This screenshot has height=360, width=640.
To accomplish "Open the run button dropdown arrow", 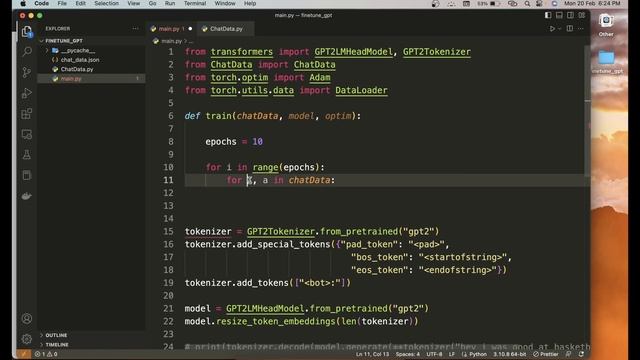I will click(x=560, y=29).
